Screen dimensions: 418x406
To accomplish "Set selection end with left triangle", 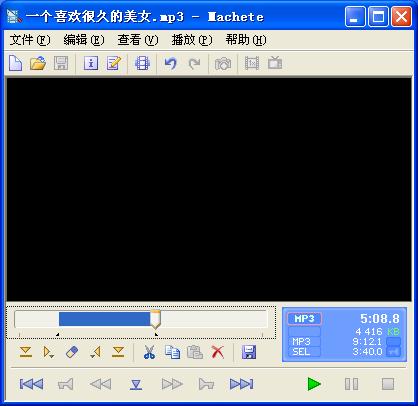I will [95, 352].
